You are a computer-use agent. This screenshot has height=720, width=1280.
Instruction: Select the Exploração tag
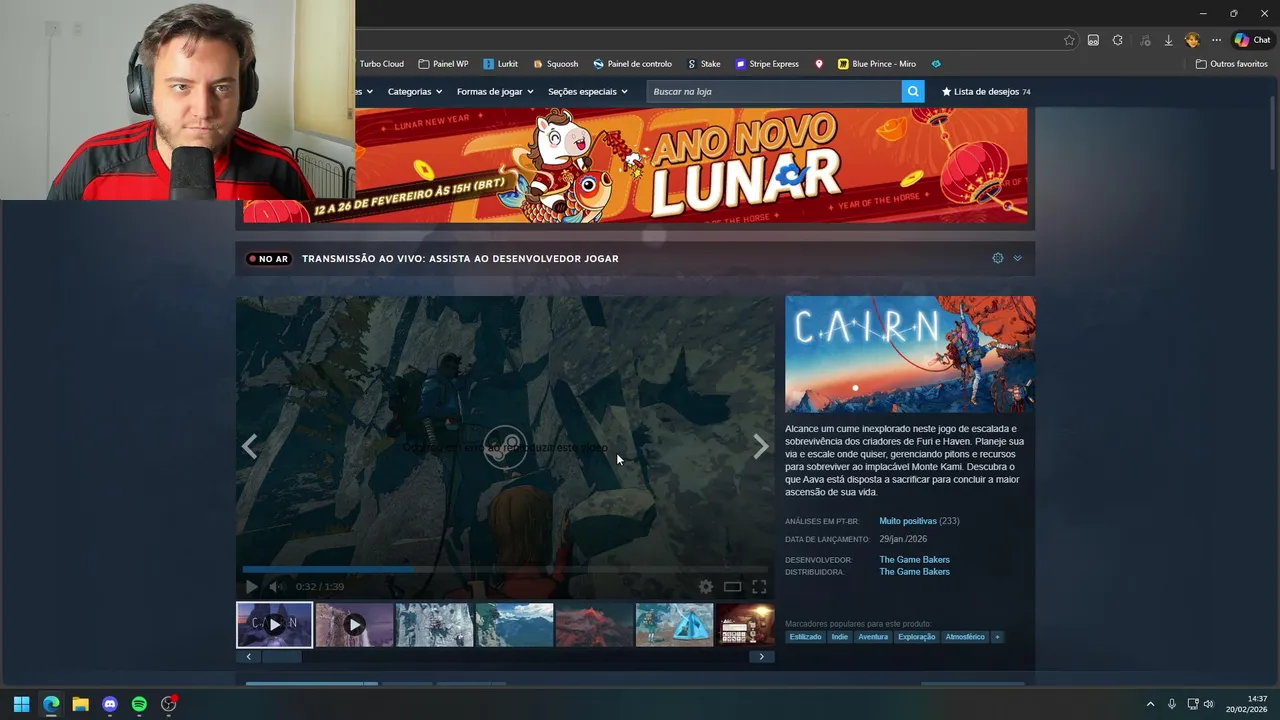[x=917, y=637]
